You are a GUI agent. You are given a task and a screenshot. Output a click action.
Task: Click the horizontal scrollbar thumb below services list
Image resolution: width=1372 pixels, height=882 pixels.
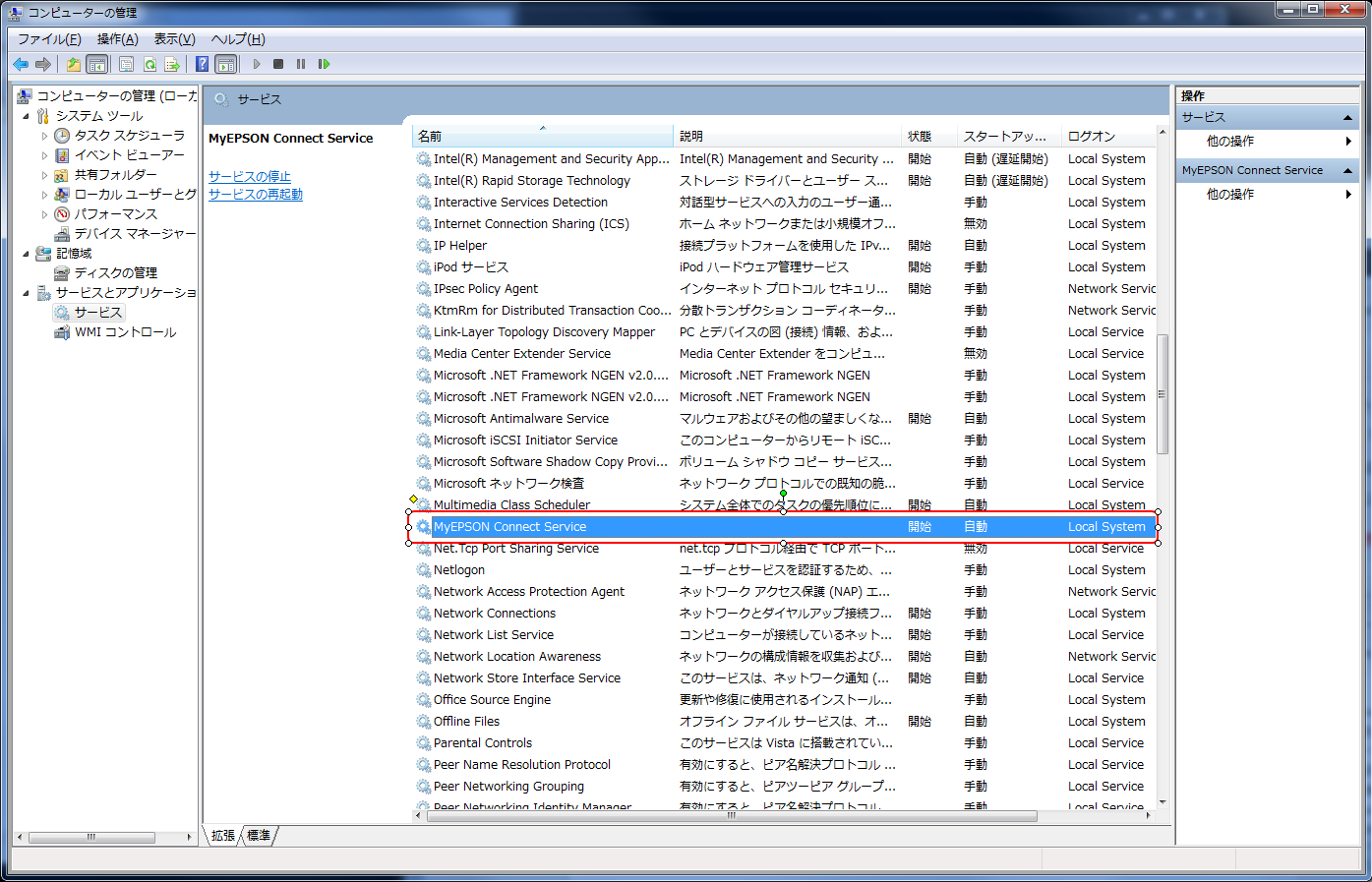click(x=731, y=815)
